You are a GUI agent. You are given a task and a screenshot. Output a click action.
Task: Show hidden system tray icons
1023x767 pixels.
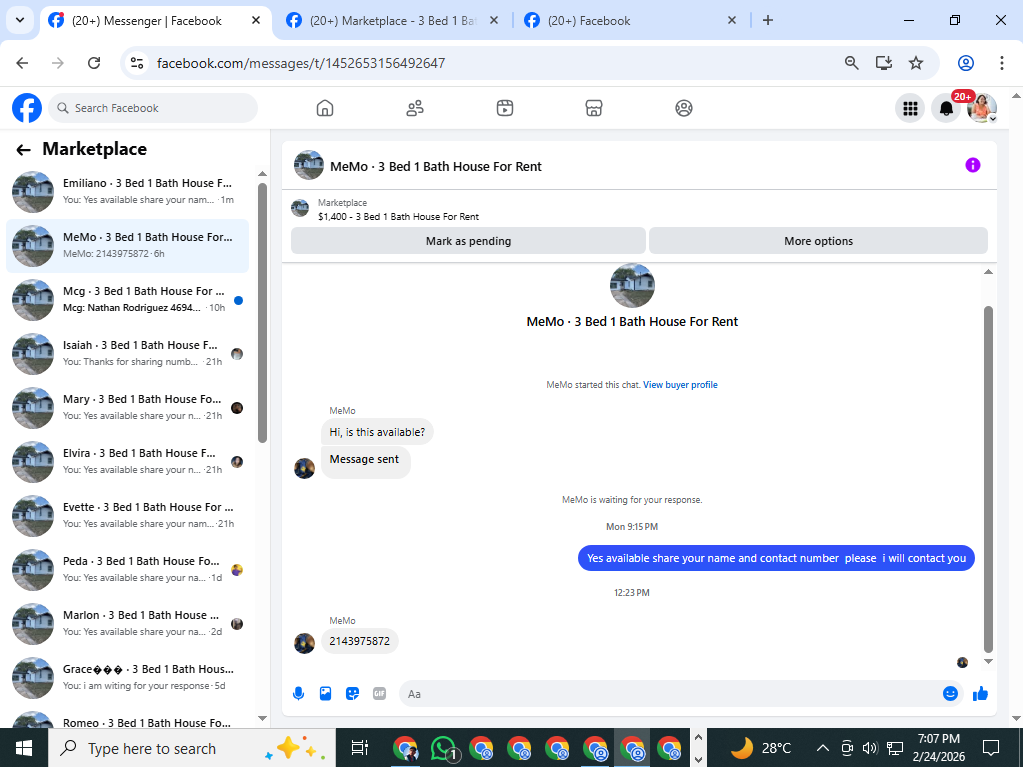pos(823,748)
